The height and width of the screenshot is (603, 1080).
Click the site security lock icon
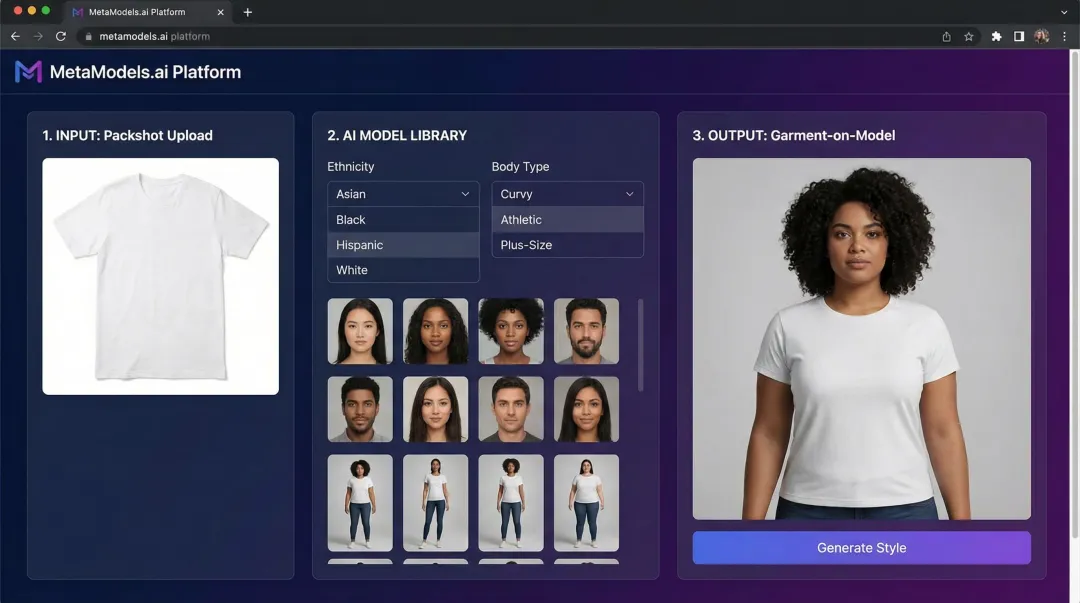tap(86, 35)
